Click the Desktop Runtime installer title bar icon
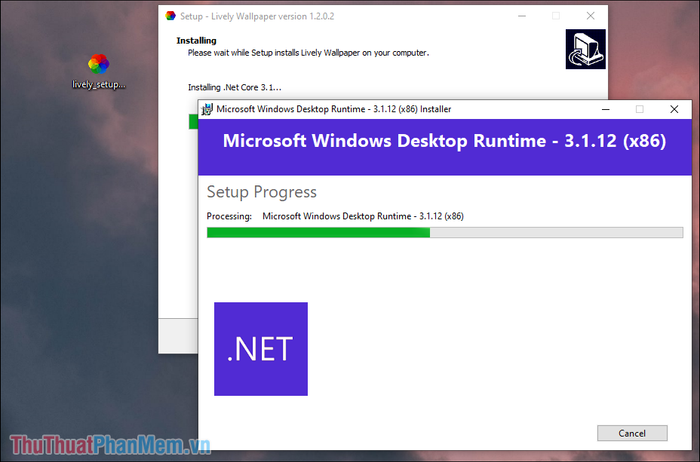Viewport: 700px width, 462px height. click(207, 109)
